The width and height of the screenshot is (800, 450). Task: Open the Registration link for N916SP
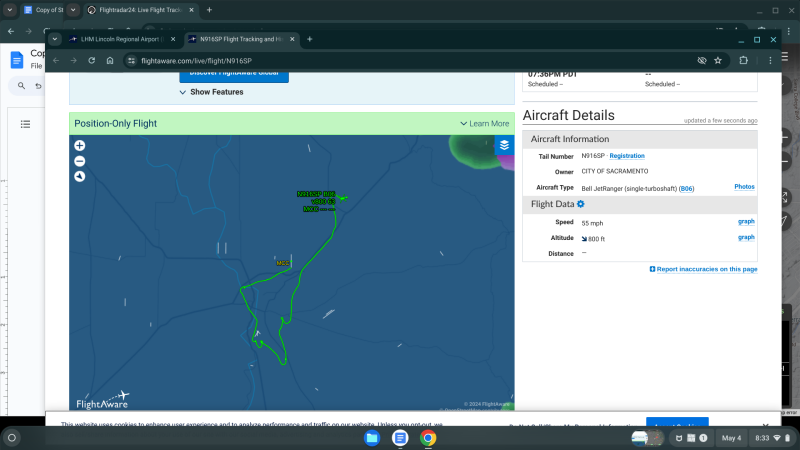pos(627,156)
